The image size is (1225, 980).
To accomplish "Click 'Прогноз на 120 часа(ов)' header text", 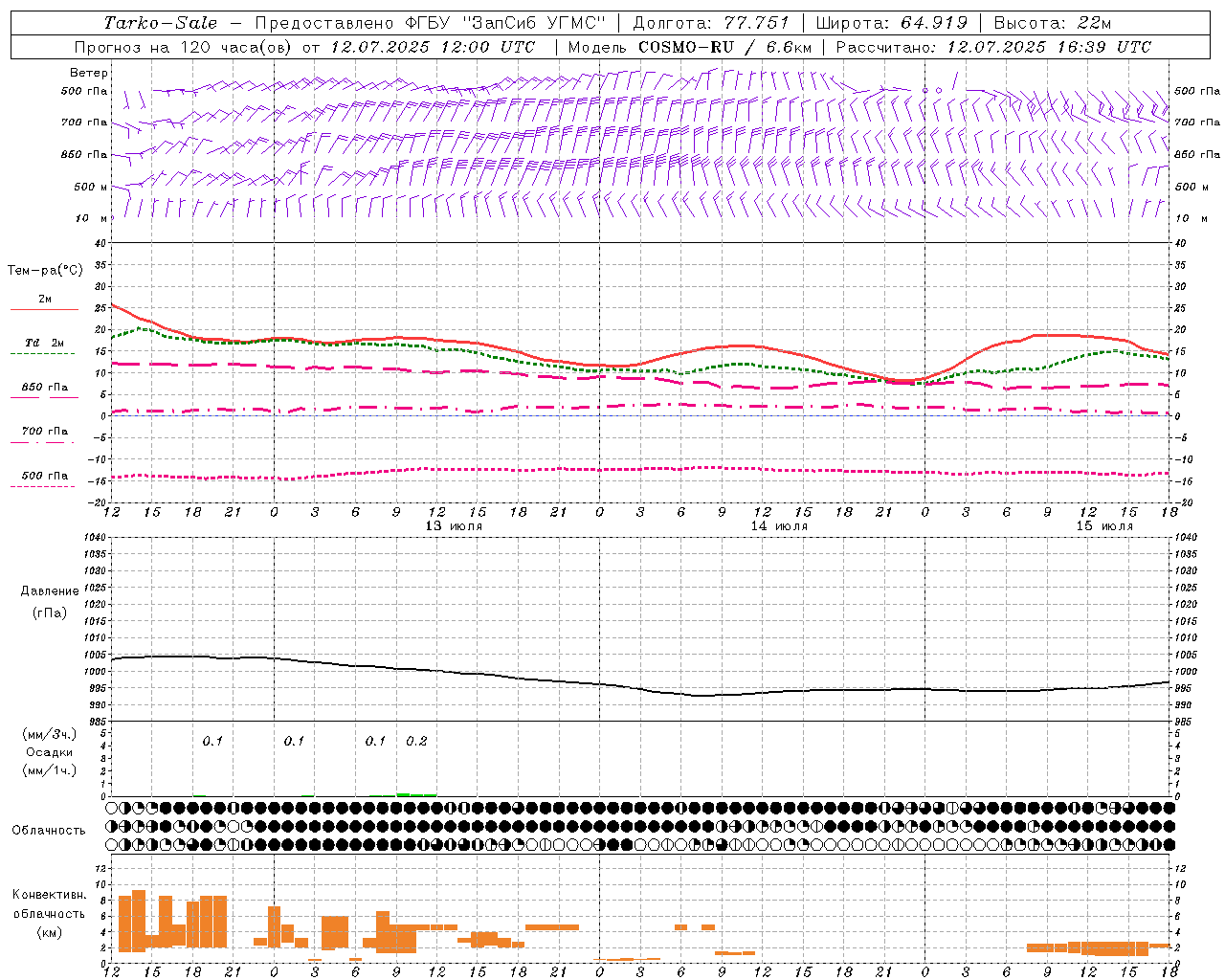I will 183,47.
